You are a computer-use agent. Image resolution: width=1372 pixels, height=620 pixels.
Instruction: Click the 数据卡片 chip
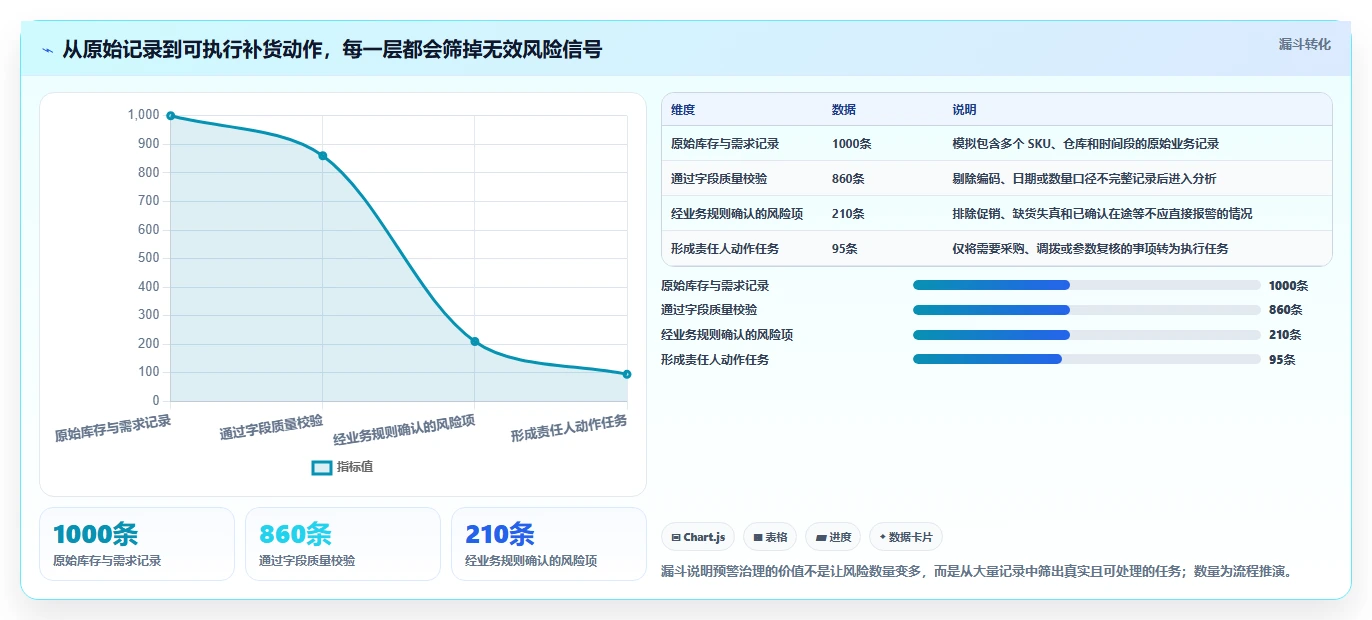pos(906,537)
